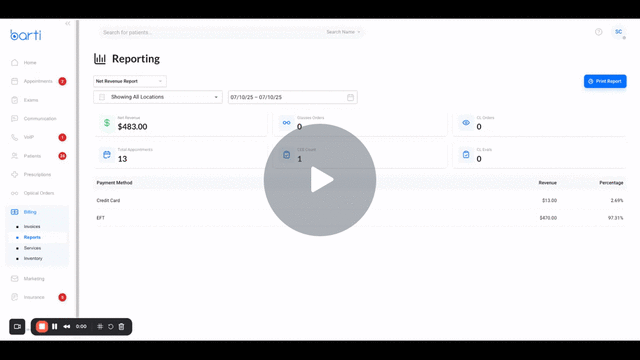
Task: Open Services under Billing
Action: point(32,248)
